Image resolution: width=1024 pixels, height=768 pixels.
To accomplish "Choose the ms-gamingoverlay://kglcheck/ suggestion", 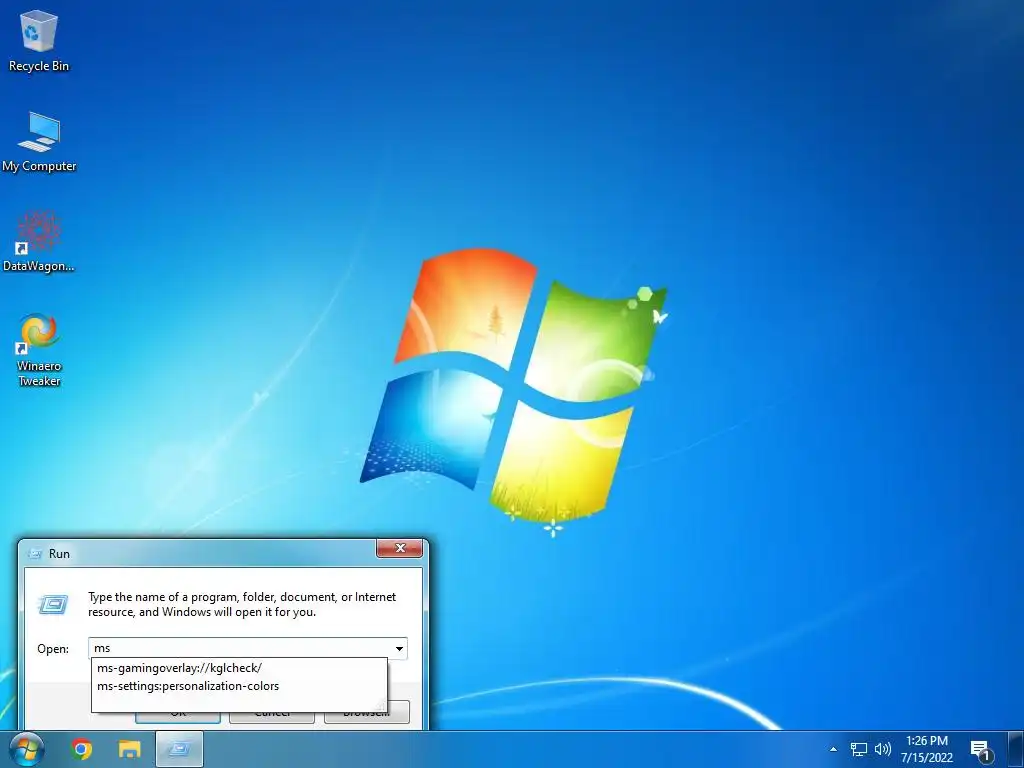I will [239, 667].
